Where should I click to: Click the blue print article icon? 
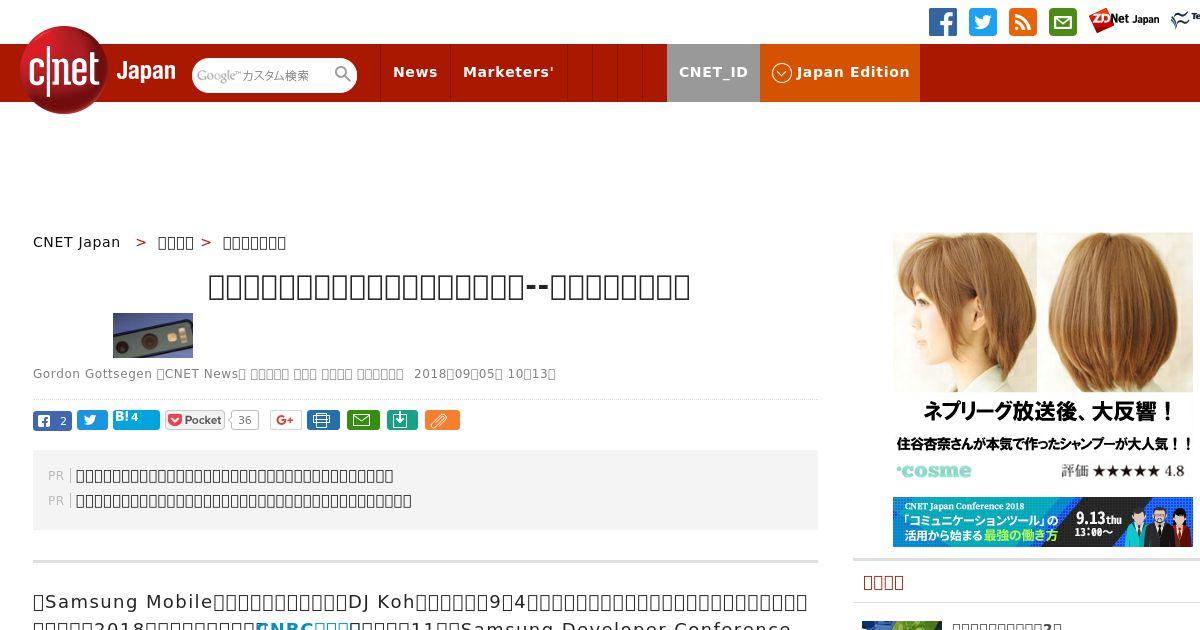(322, 420)
